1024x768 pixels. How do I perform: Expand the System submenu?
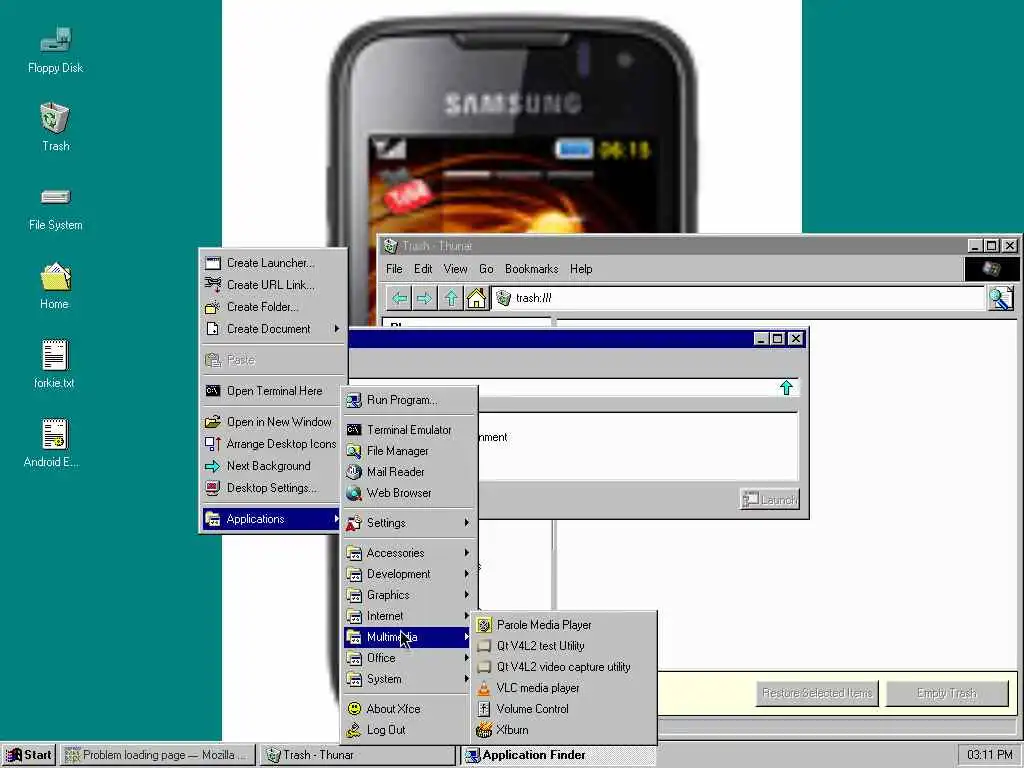click(409, 679)
